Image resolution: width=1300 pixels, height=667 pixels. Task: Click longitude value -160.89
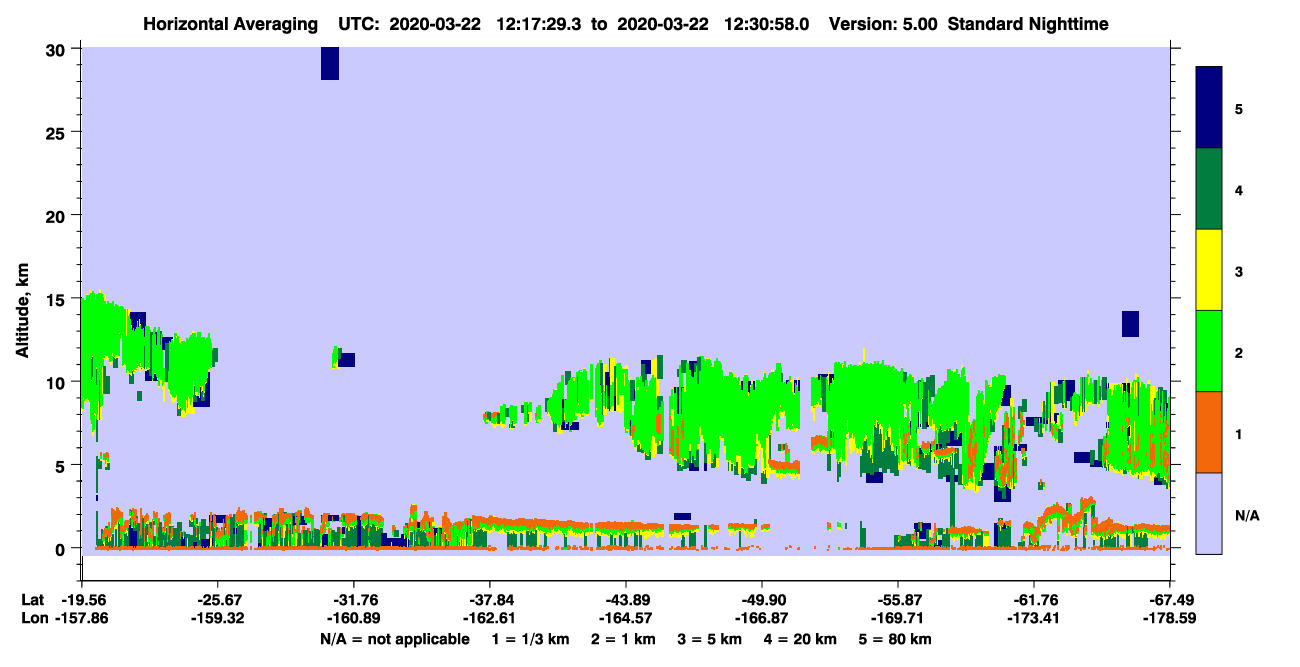[354, 619]
